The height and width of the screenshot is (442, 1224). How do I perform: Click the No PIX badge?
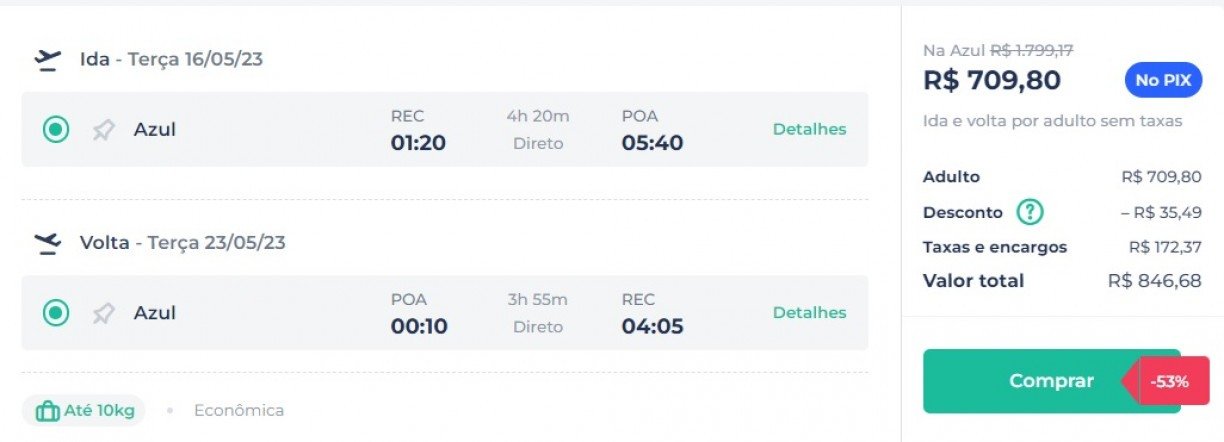1162,80
